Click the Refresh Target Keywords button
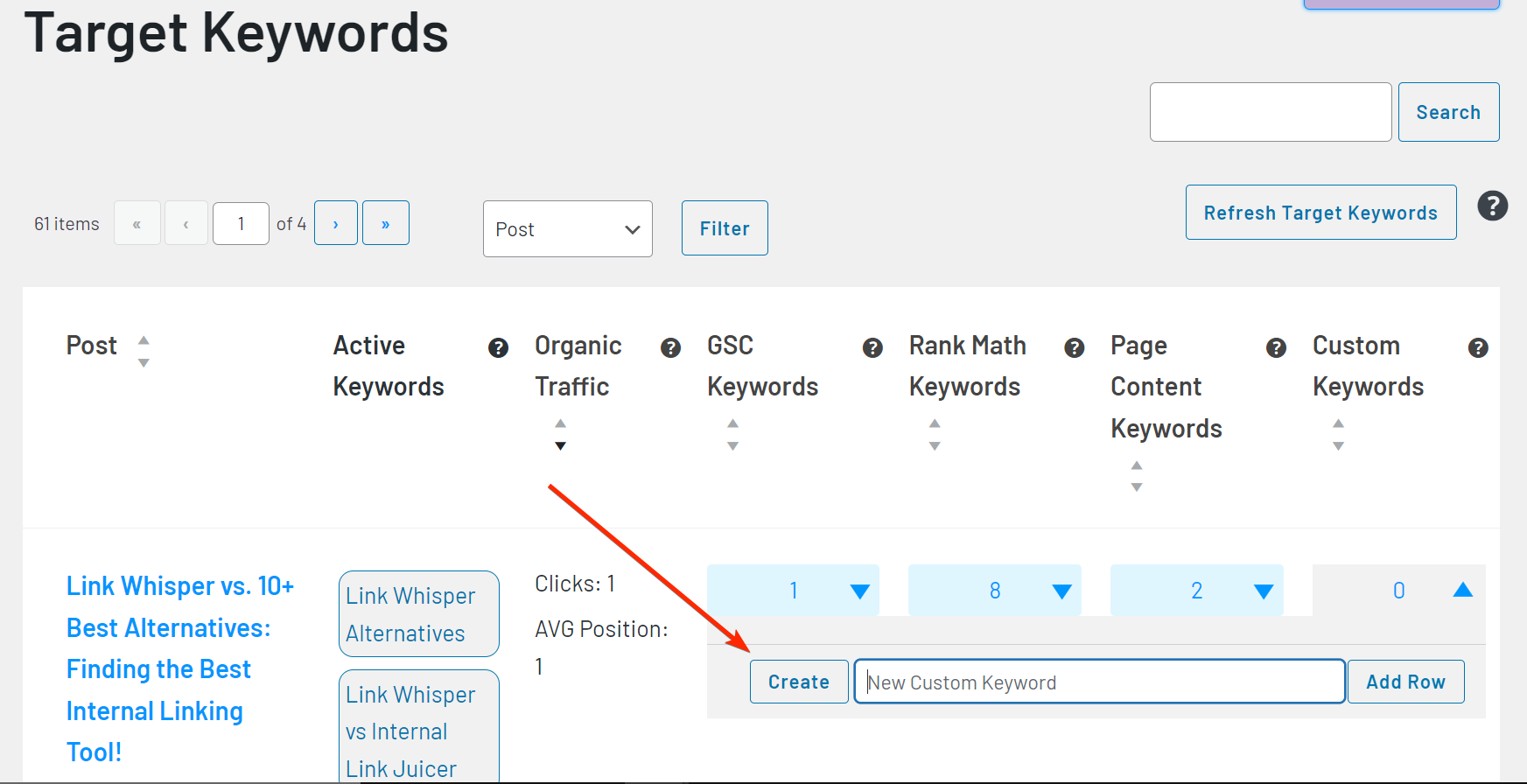Screen dimensions: 1527x784 1320,212
